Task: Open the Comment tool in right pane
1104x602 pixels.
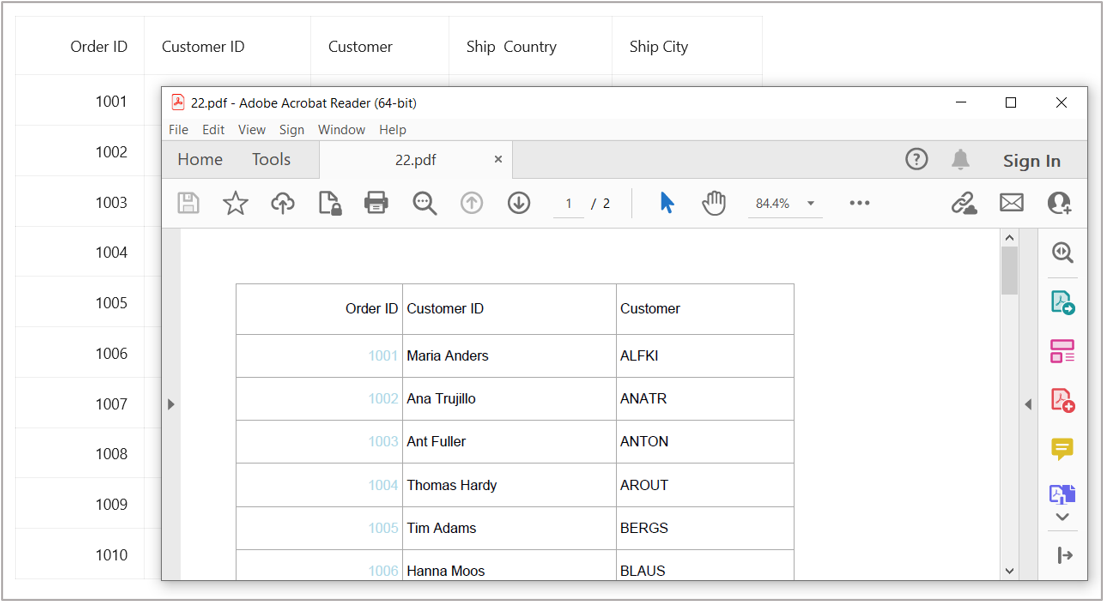Action: tap(1062, 449)
